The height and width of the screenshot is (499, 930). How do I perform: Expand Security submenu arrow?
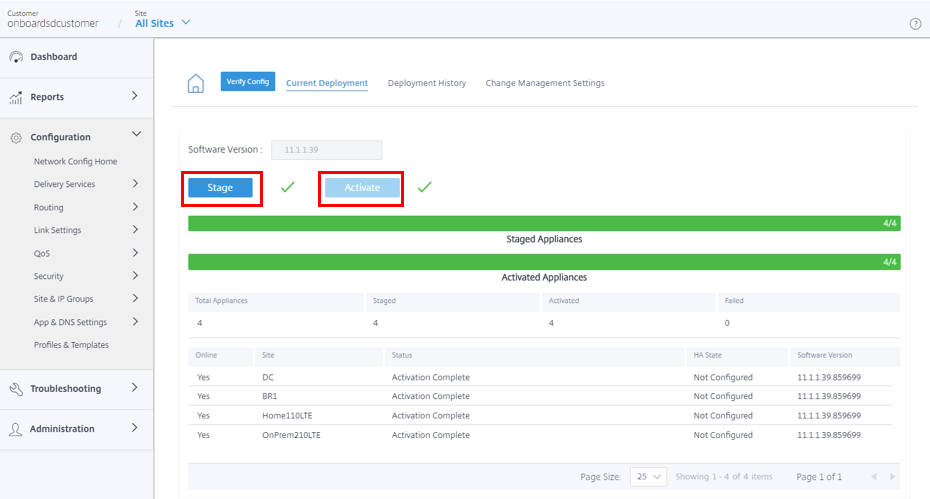pyautogui.click(x=135, y=275)
